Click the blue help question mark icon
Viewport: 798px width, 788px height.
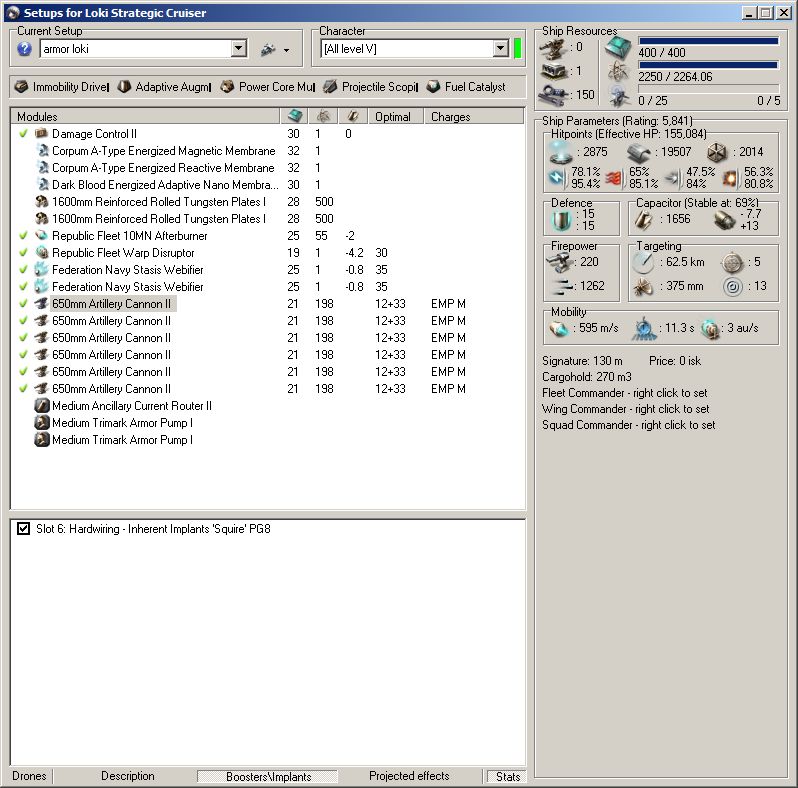click(24, 49)
